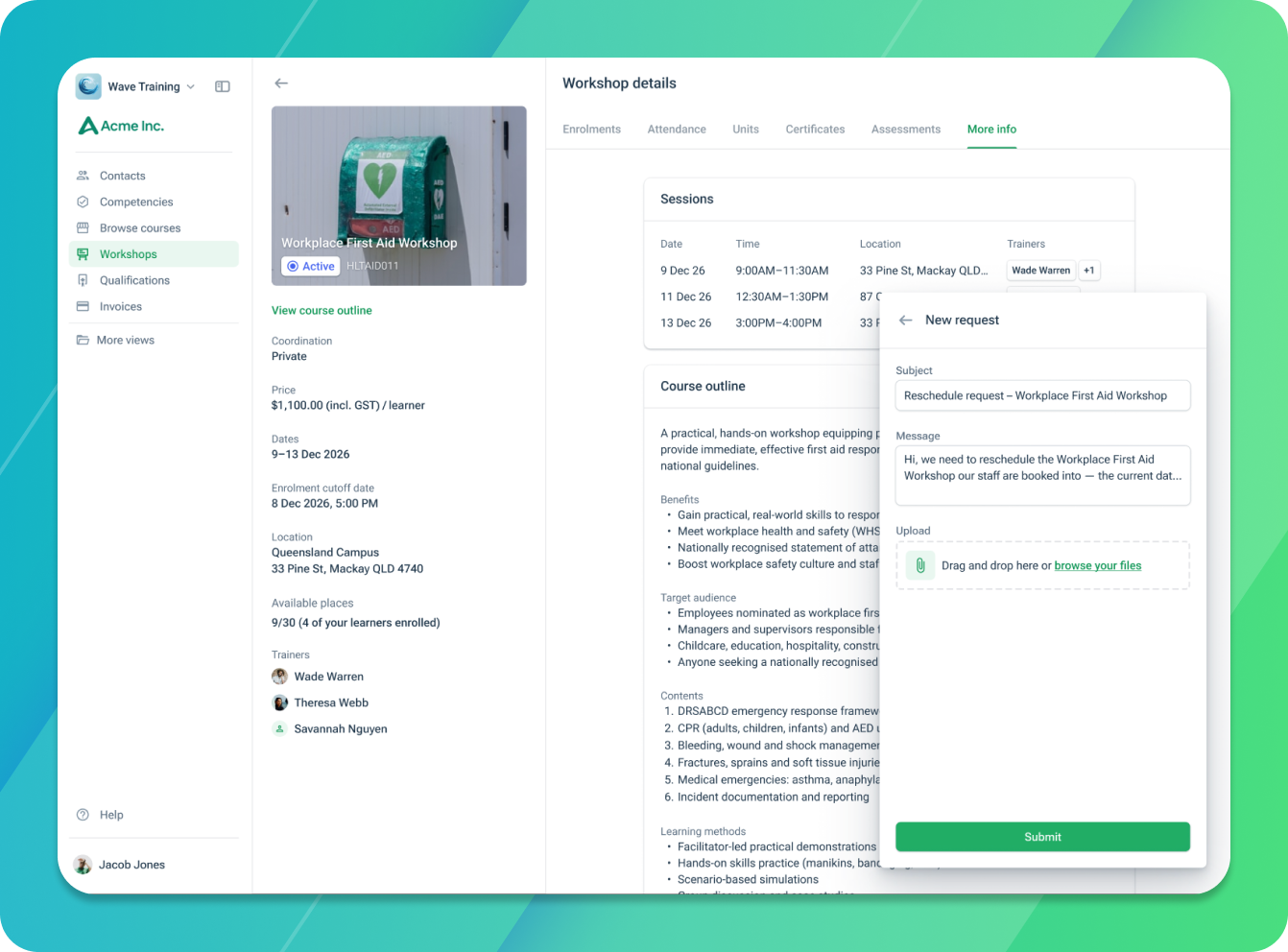This screenshot has height=952, width=1288.
Task: Open Competencies in the sidebar
Action: [154, 202]
